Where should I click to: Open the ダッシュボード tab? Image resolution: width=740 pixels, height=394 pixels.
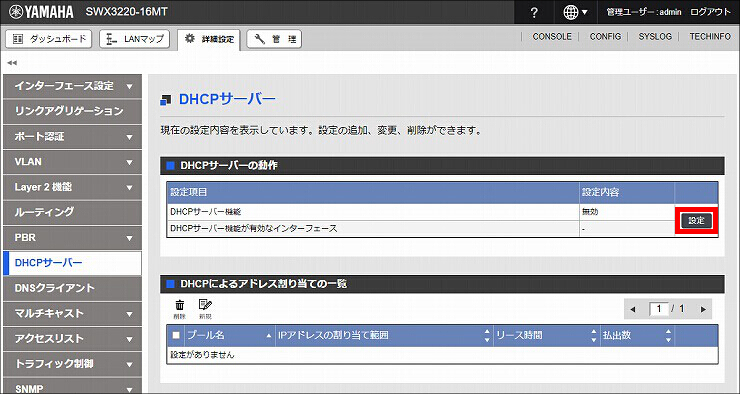[49, 39]
